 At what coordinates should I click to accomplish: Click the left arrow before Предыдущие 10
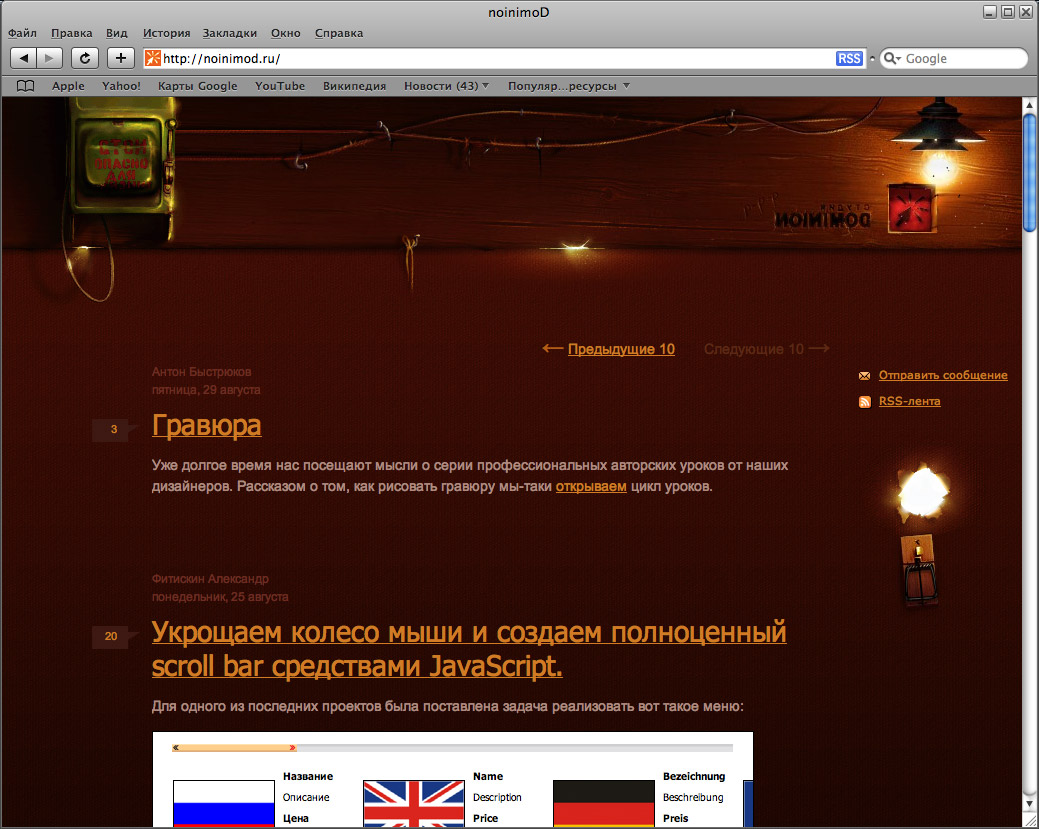[553, 348]
